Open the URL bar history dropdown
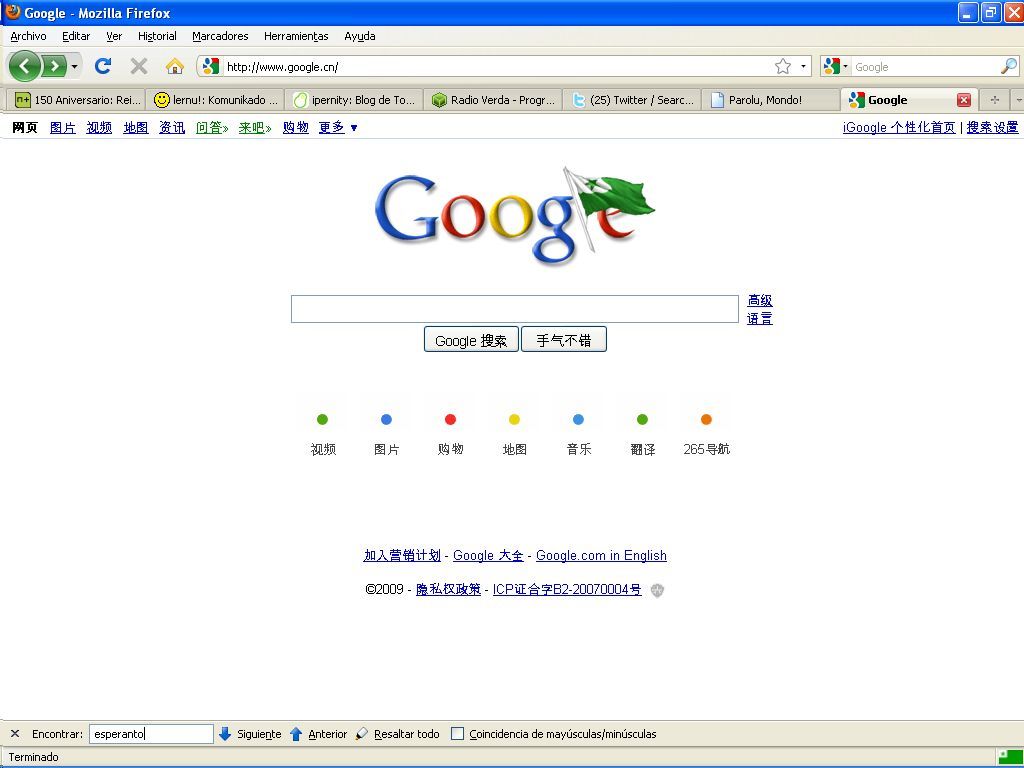This screenshot has height=768, width=1024. point(803,67)
